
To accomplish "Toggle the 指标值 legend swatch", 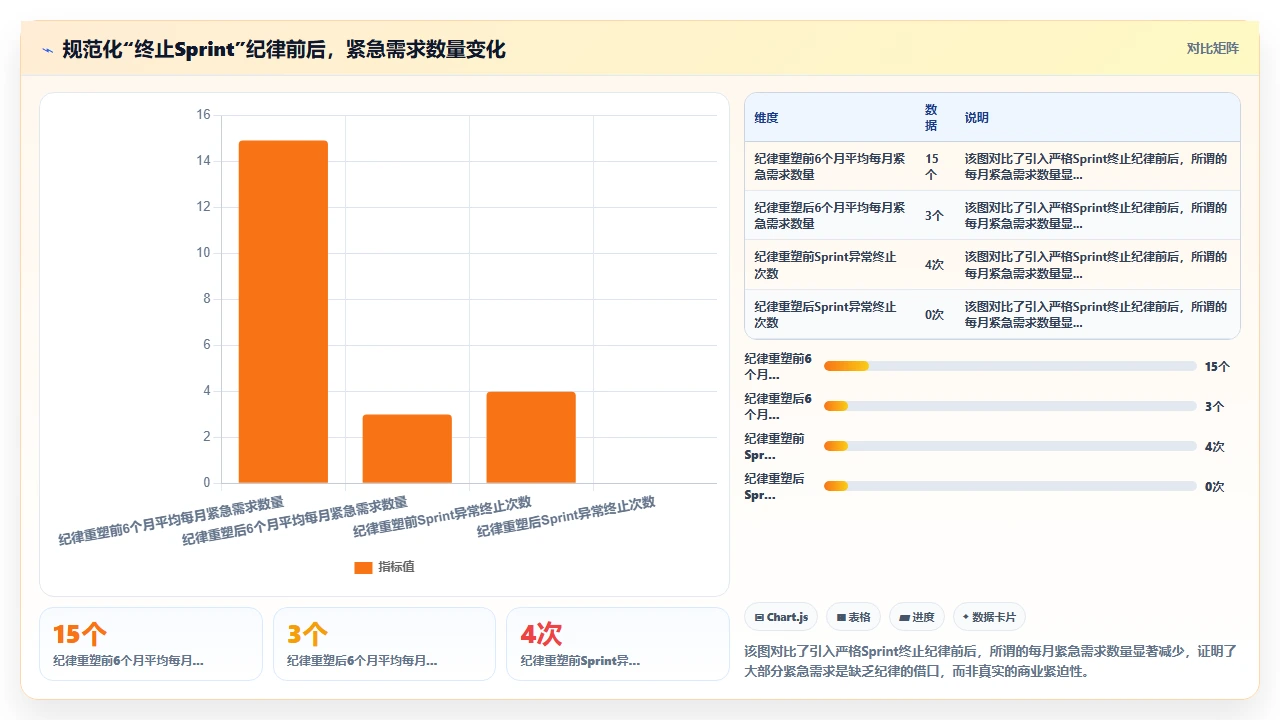I will point(363,567).
